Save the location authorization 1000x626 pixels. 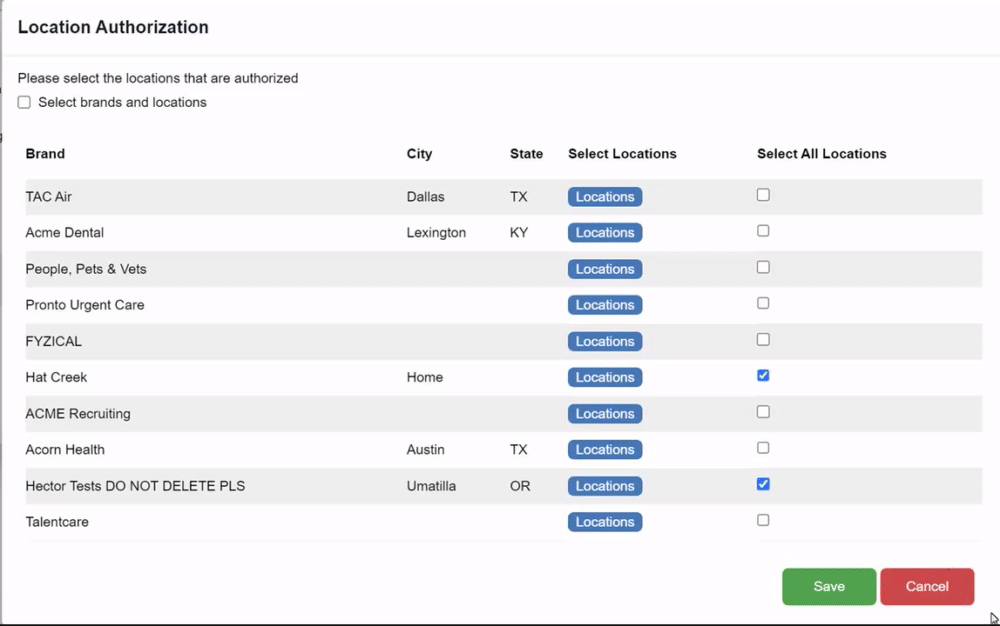click(828, 587)
